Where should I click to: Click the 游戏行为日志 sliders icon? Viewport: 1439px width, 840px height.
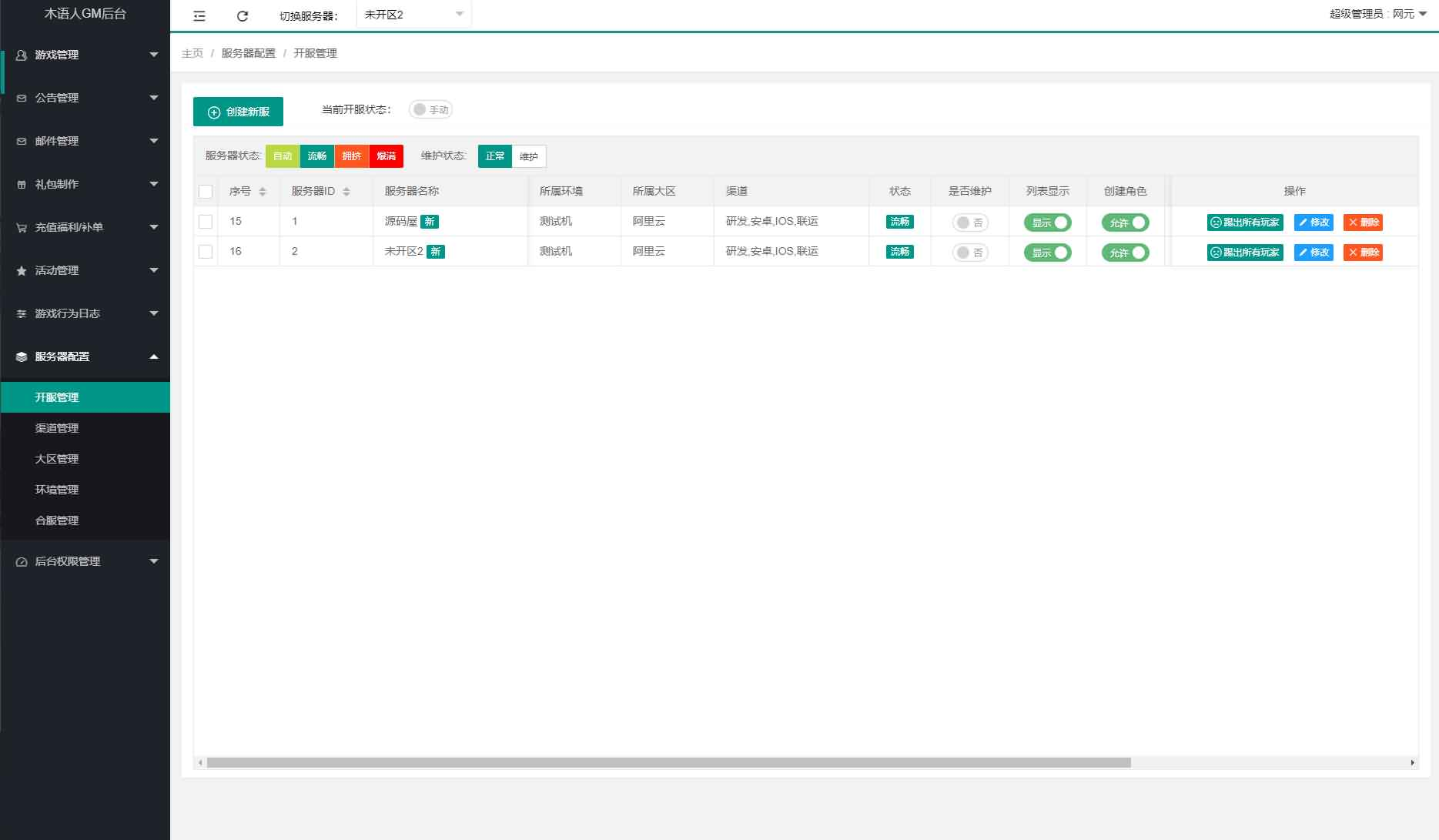(x=22, y=313)
